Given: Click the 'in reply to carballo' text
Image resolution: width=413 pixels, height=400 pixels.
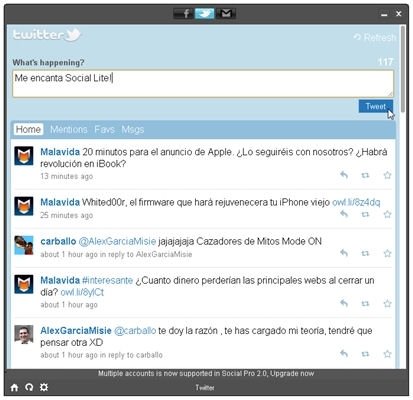Looking at the screenshot, I should coord(131,355).
